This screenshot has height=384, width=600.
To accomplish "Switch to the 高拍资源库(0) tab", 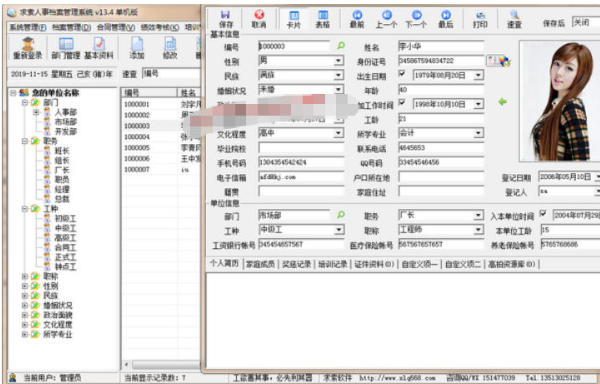I will 512,264.
